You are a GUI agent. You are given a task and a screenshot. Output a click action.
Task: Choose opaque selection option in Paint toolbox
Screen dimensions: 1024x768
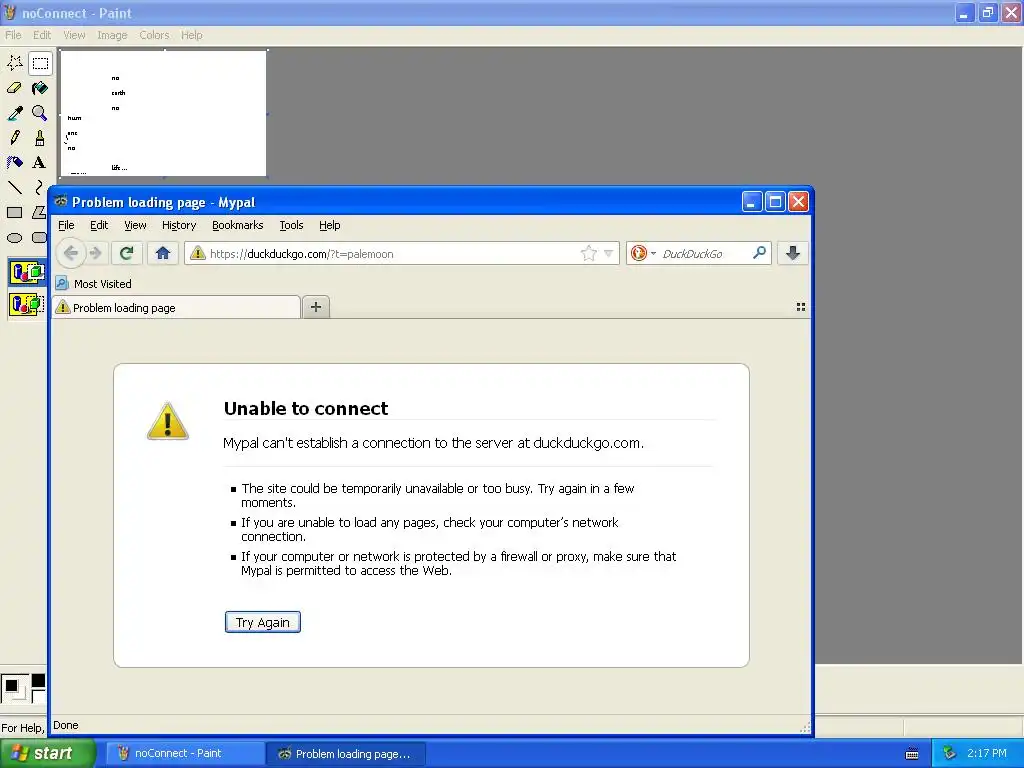27,272
